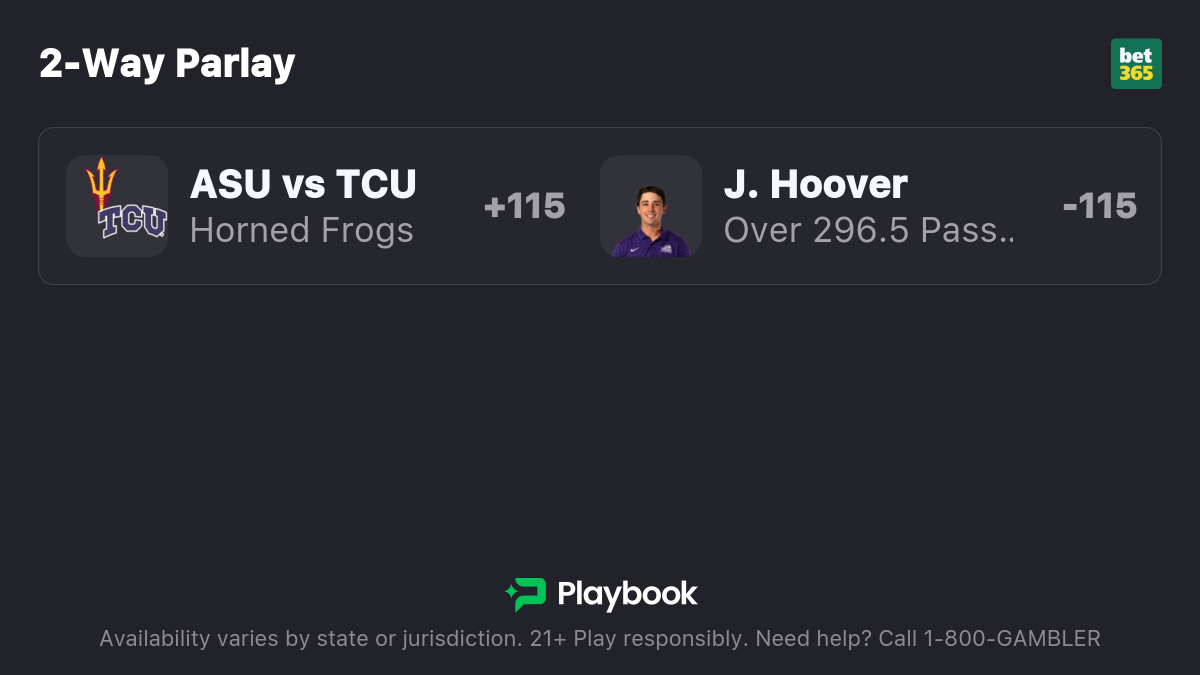Open the J. Hoover player name

click(816, 184)
